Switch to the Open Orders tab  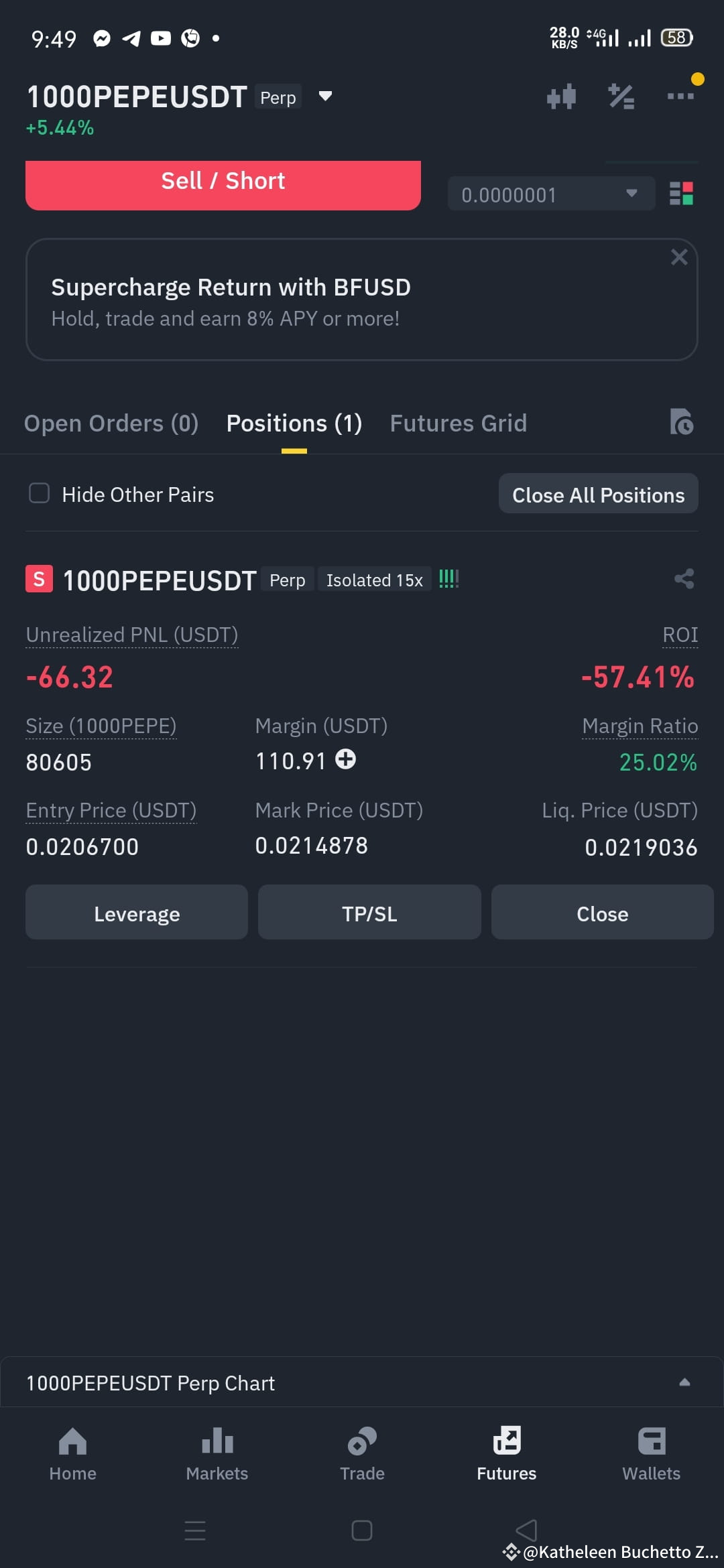111,423
